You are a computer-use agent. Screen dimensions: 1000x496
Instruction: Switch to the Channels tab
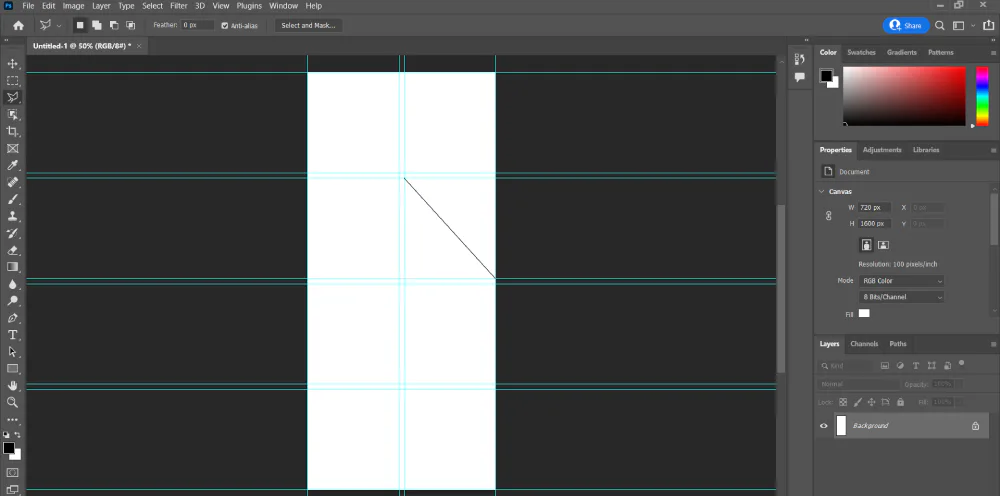click(x=864, y=344)
